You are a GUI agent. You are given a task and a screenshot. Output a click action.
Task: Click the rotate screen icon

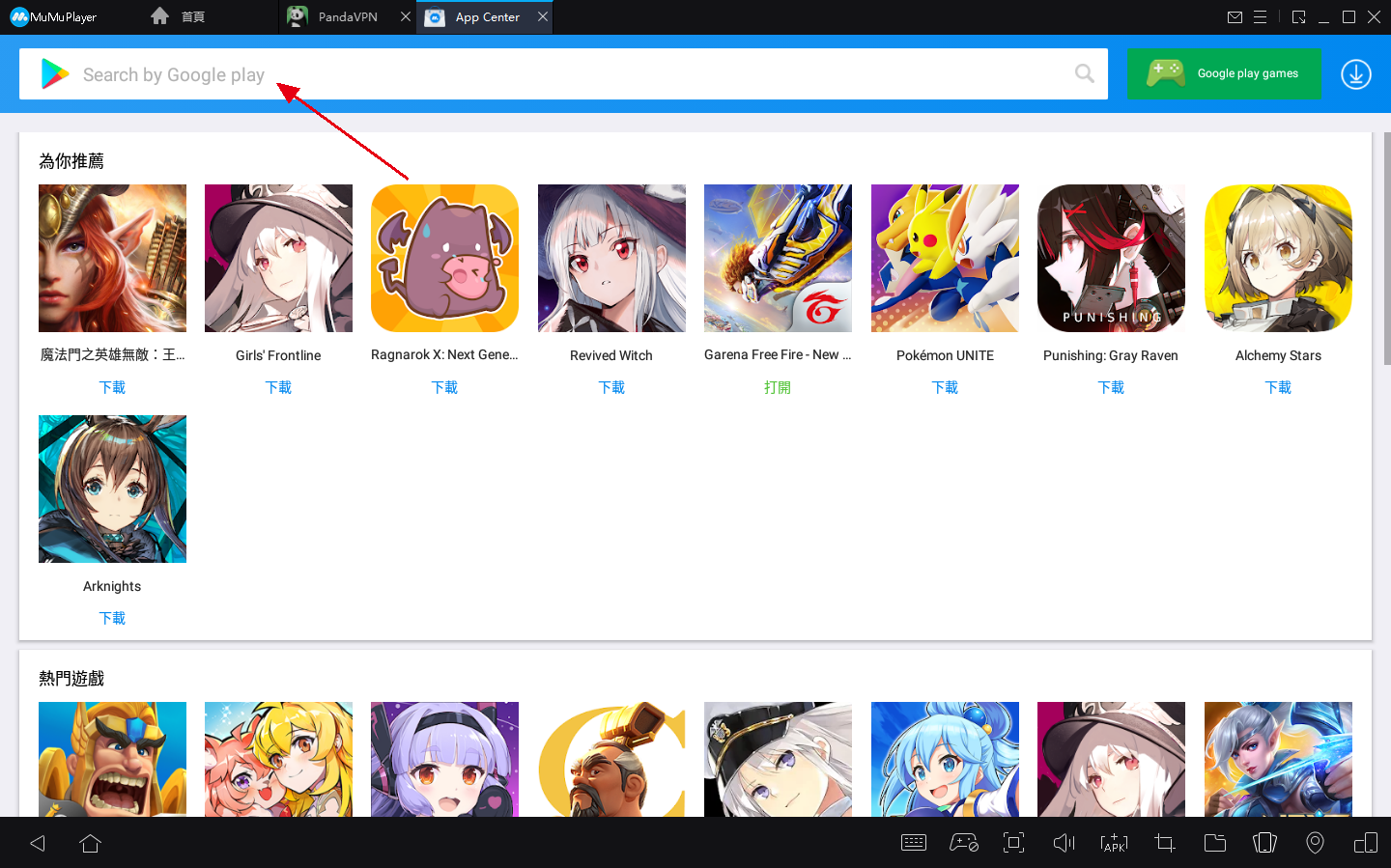1264,843
